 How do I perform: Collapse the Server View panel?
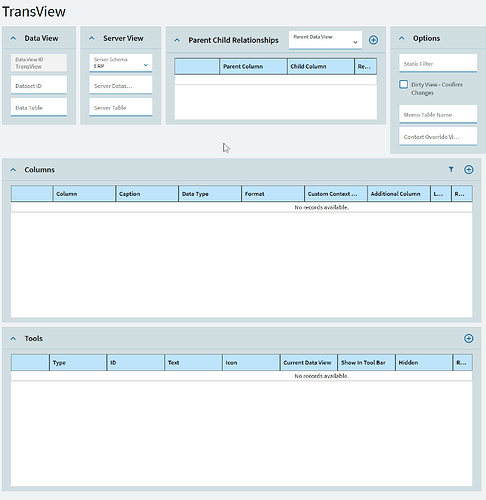pyautogui.click(x=92, y=38)
